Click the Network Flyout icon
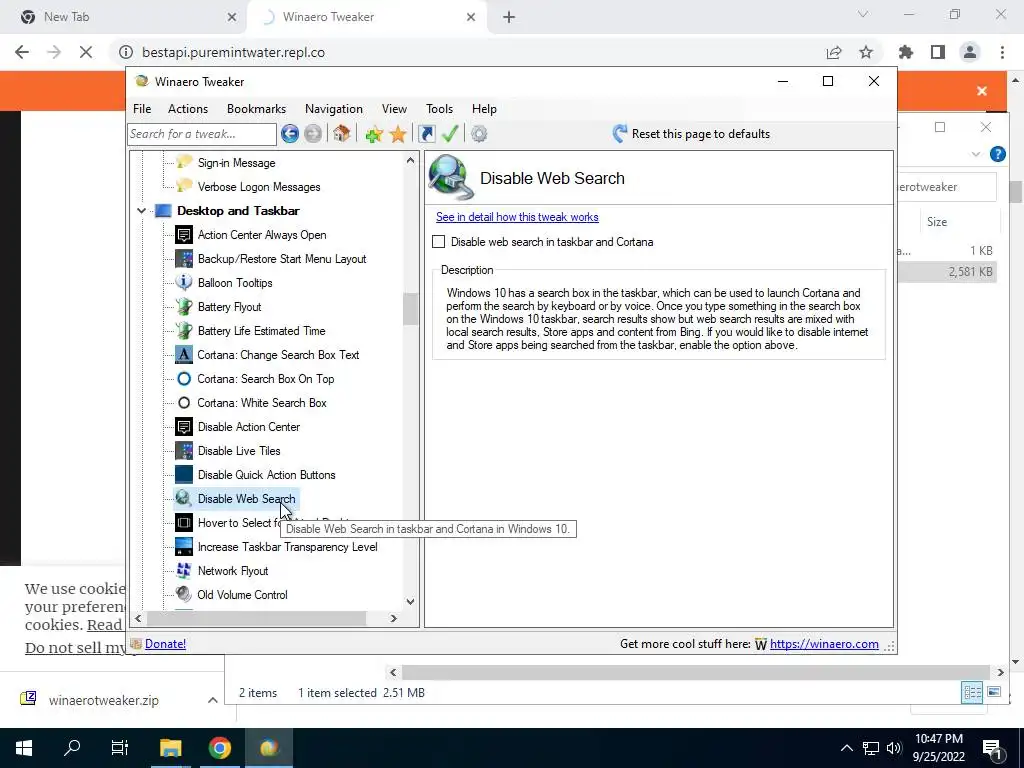 click(184, 571)
